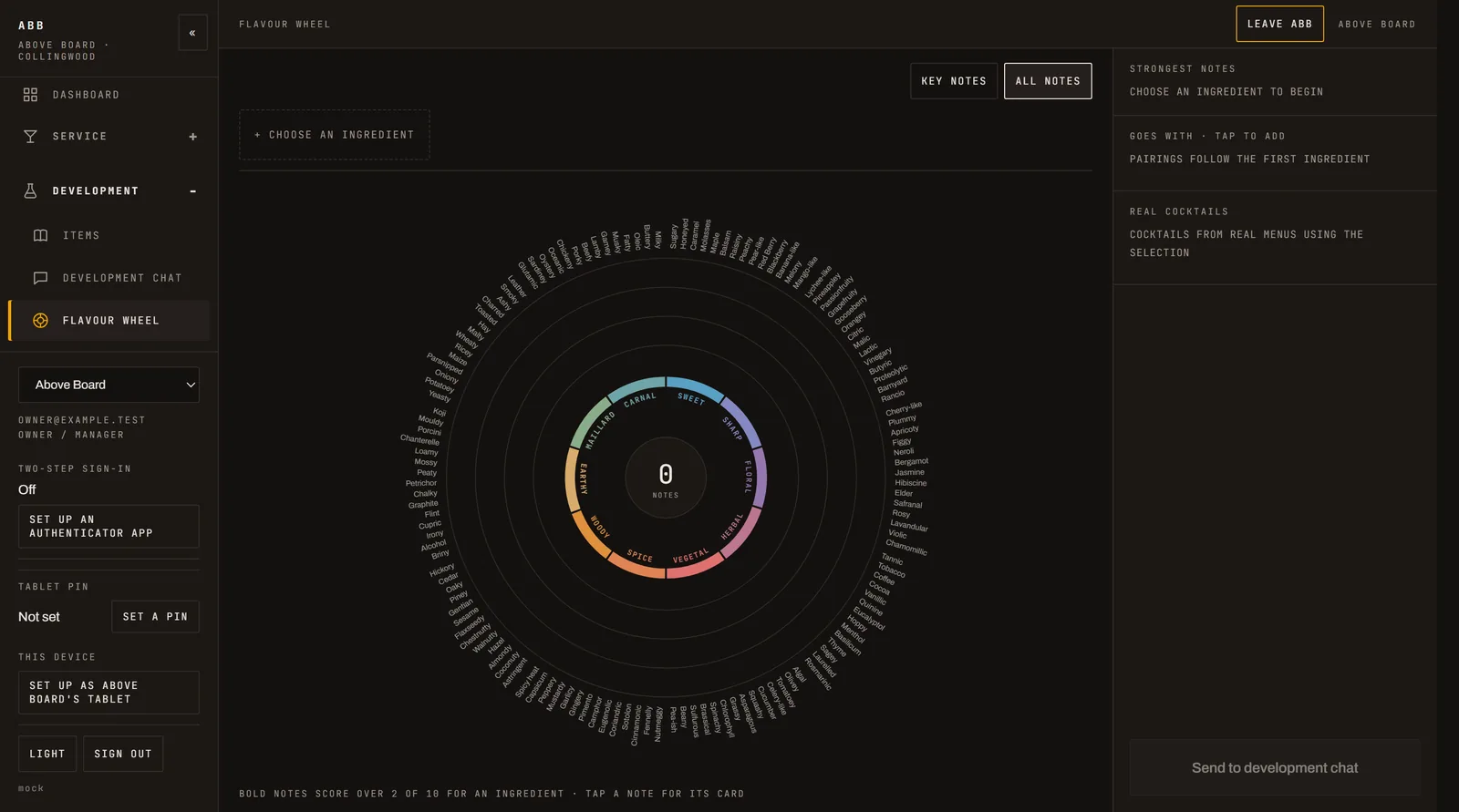Click Send to development chat
1459x812 pixels.
(x=1275, y=767)
